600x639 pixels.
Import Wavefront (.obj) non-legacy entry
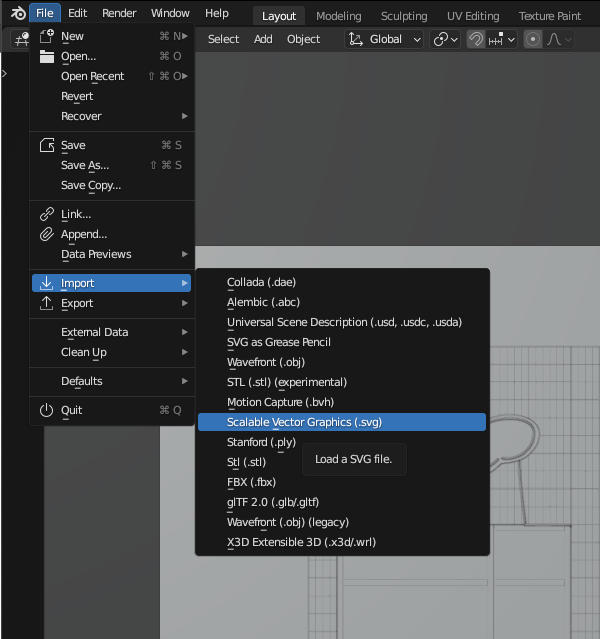coord(342,362)
